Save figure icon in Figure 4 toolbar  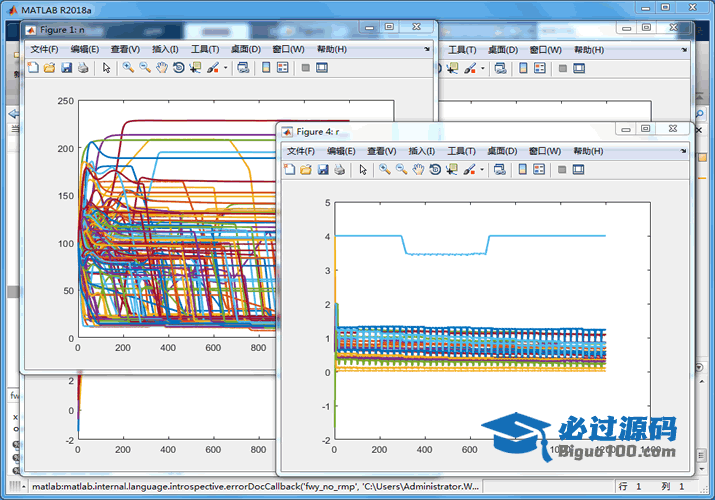click(x=323, y=170)
